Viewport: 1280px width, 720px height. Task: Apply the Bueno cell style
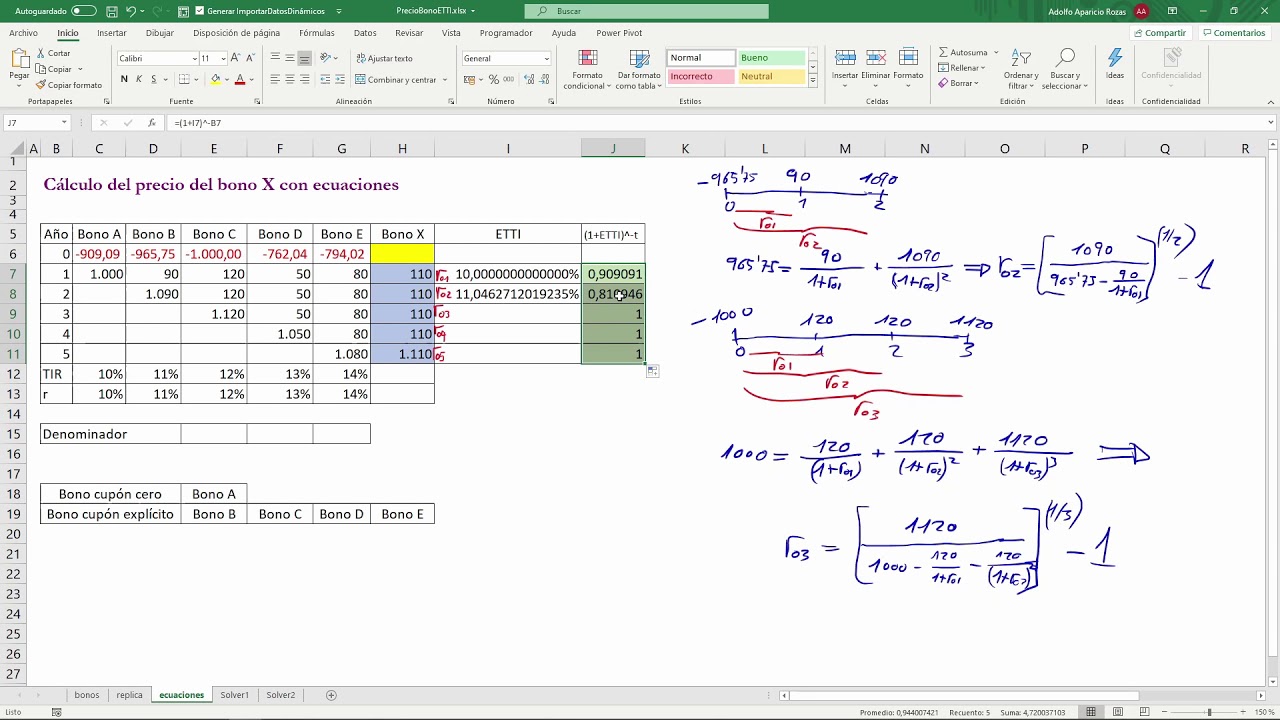[770, 58]
